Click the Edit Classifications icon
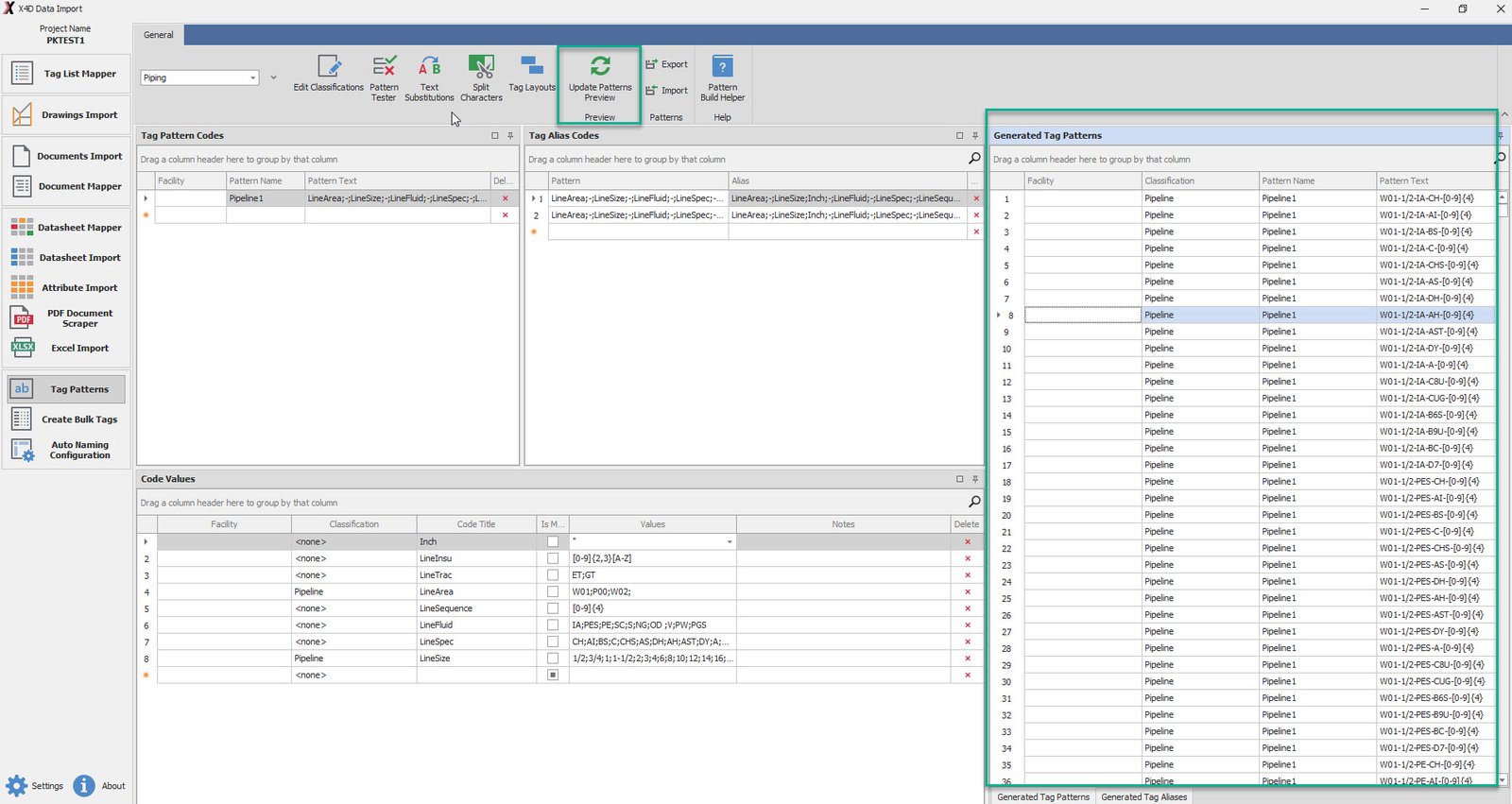The image size is (1512, 804). point(328,67)
